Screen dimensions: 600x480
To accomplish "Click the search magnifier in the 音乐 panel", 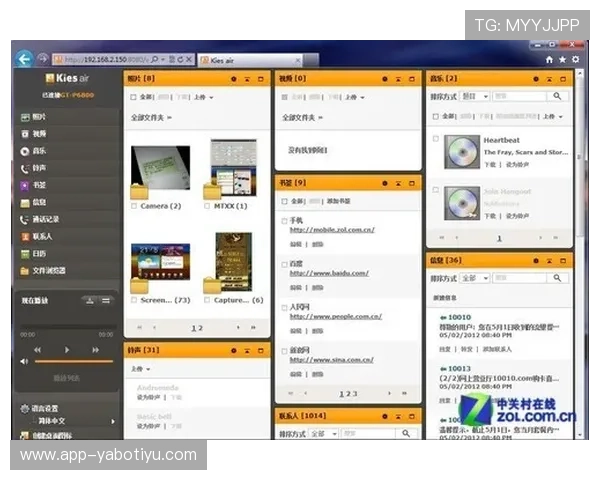I will (x=559, y=97).
